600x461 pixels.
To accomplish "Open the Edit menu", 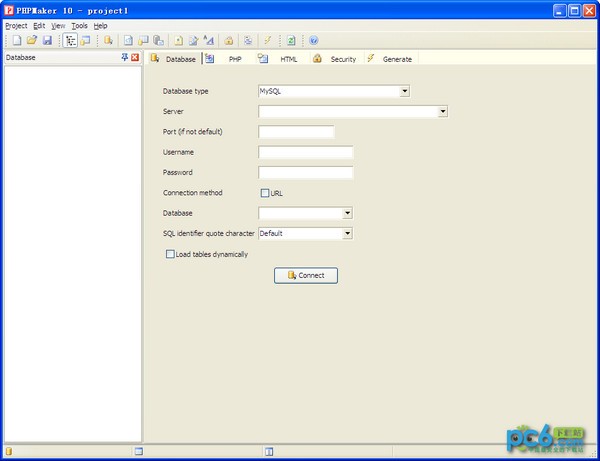I will (39, 26).
